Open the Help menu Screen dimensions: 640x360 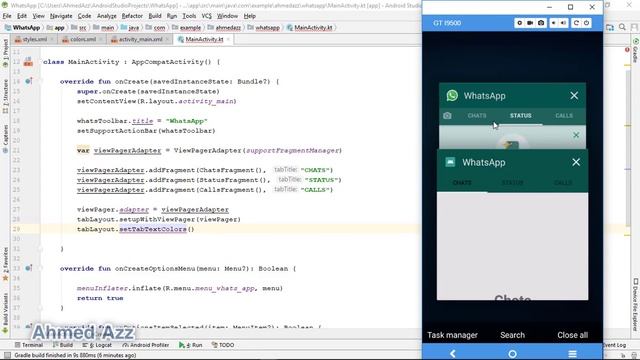click(249, 16)
